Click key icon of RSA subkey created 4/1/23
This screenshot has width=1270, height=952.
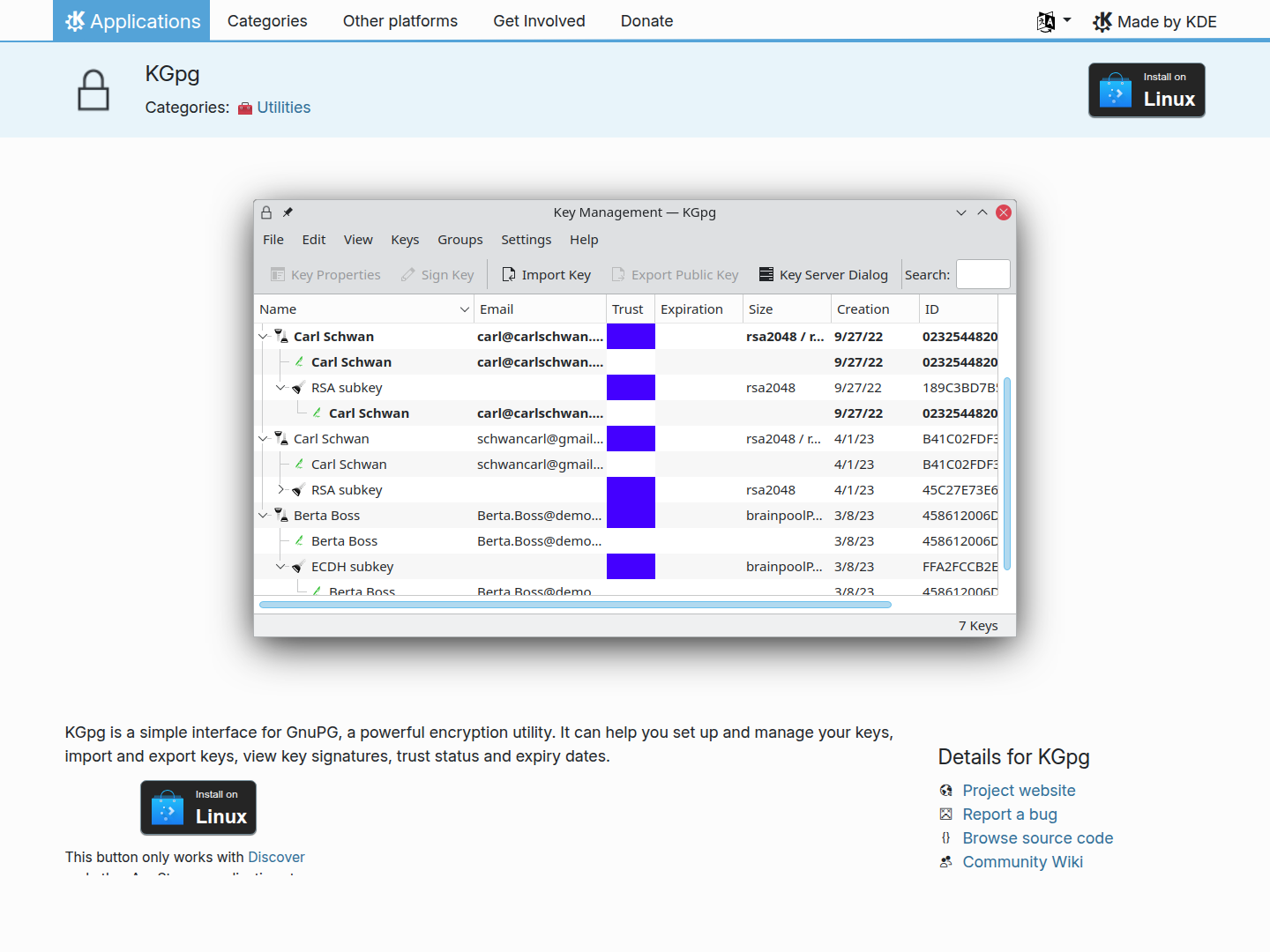299,490
